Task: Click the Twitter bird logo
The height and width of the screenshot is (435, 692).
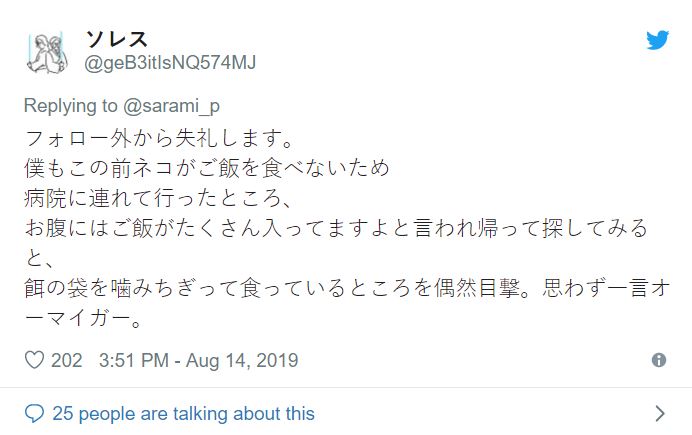Action: pos(656,40)
